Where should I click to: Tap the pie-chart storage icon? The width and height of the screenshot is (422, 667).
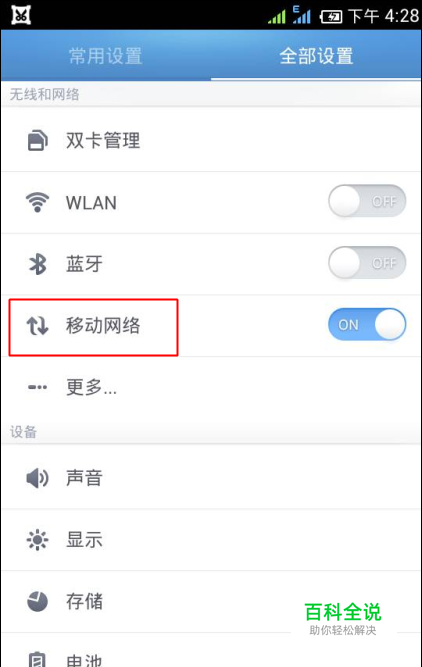(x=37, y=601)
